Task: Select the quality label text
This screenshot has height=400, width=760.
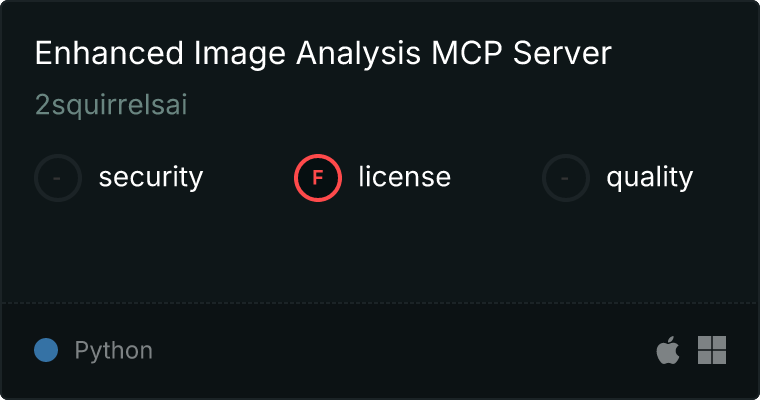Action: pyautogui.click(x=649, y=177)
